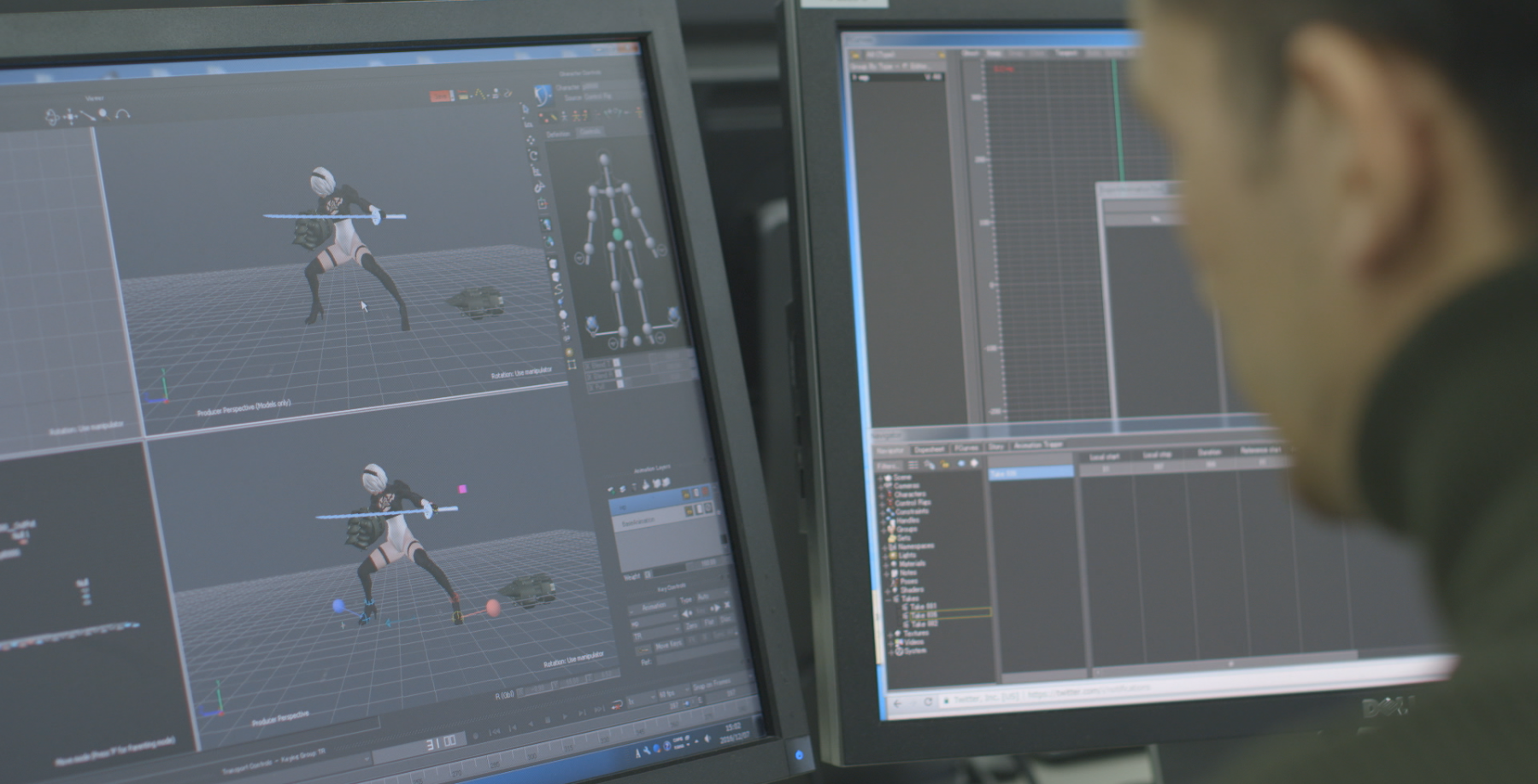Toggle the red mute icon on selected layer
Image resolution: width=1538 pixels, height=784 pixels.
click(706, 492)
